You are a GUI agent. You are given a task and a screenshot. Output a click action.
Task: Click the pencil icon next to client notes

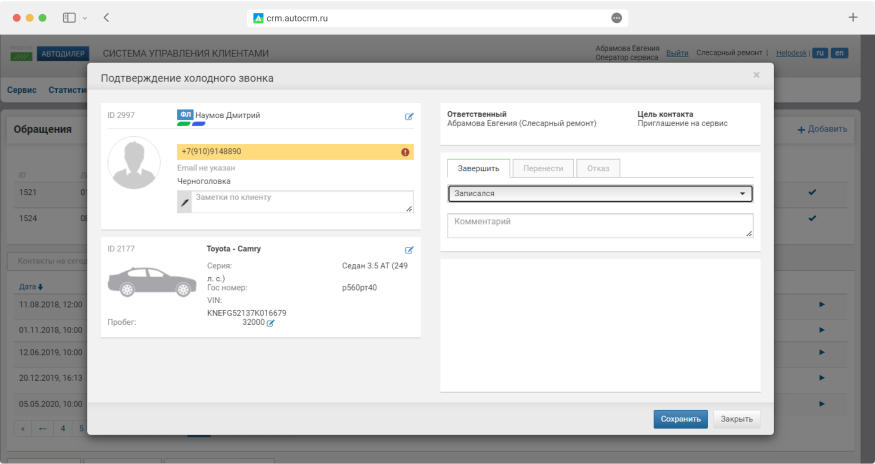coord(184,202)
